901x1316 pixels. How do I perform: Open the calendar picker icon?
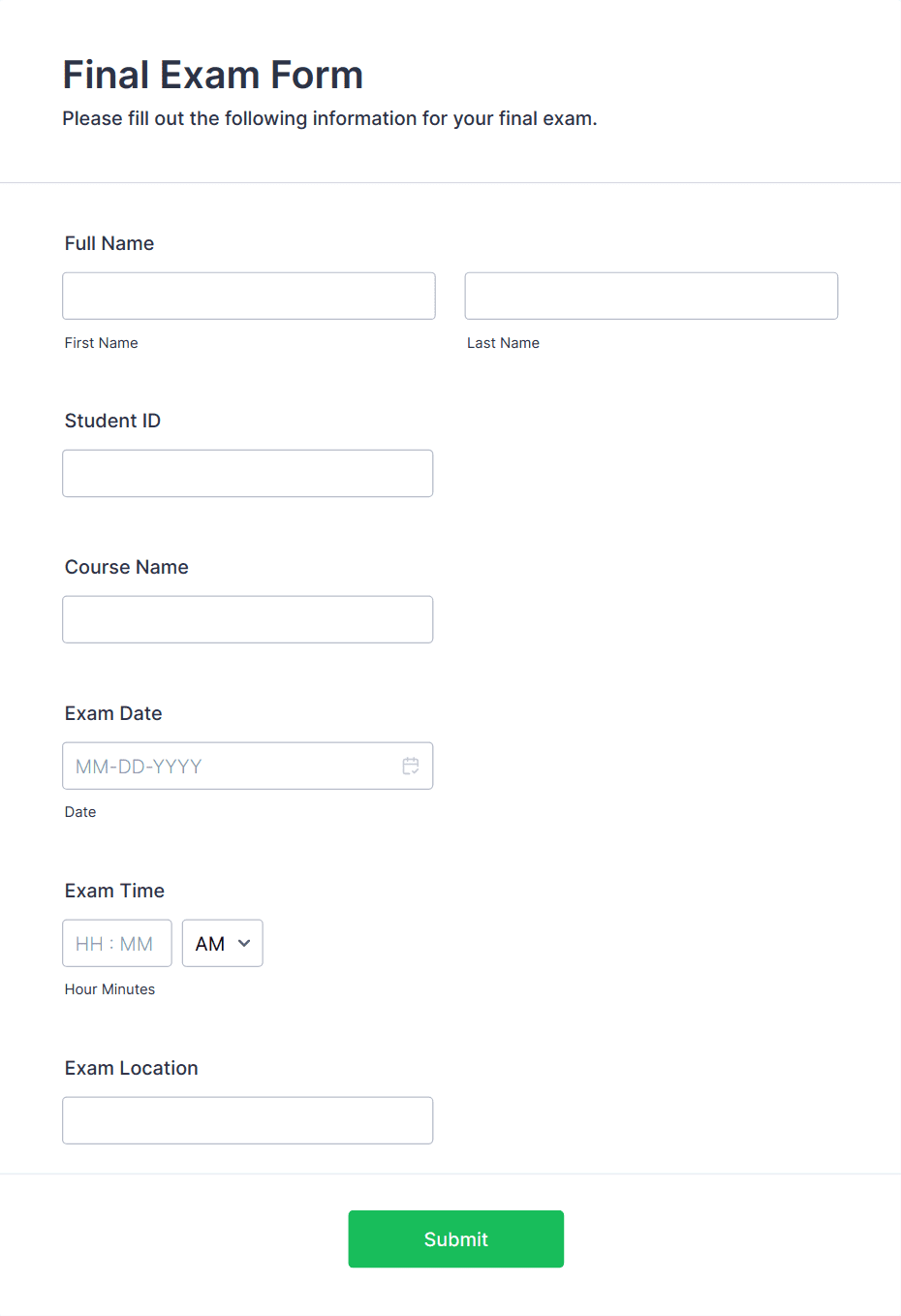tap(411, 766)
